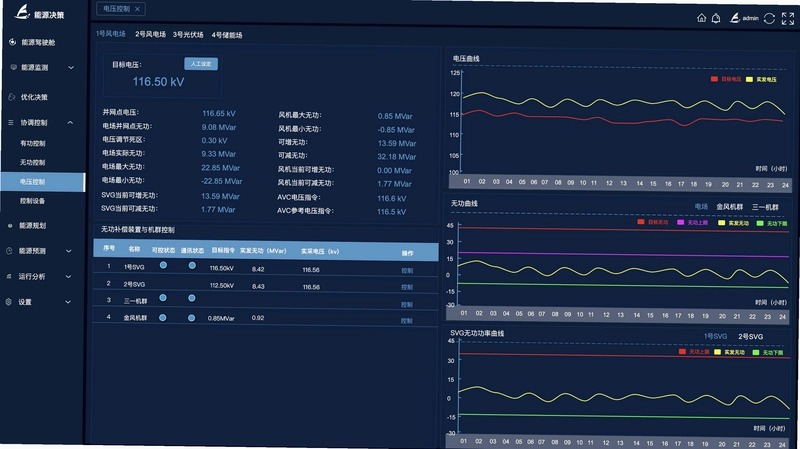Click the 能源决策 sailboat logo

click(22, 12)
